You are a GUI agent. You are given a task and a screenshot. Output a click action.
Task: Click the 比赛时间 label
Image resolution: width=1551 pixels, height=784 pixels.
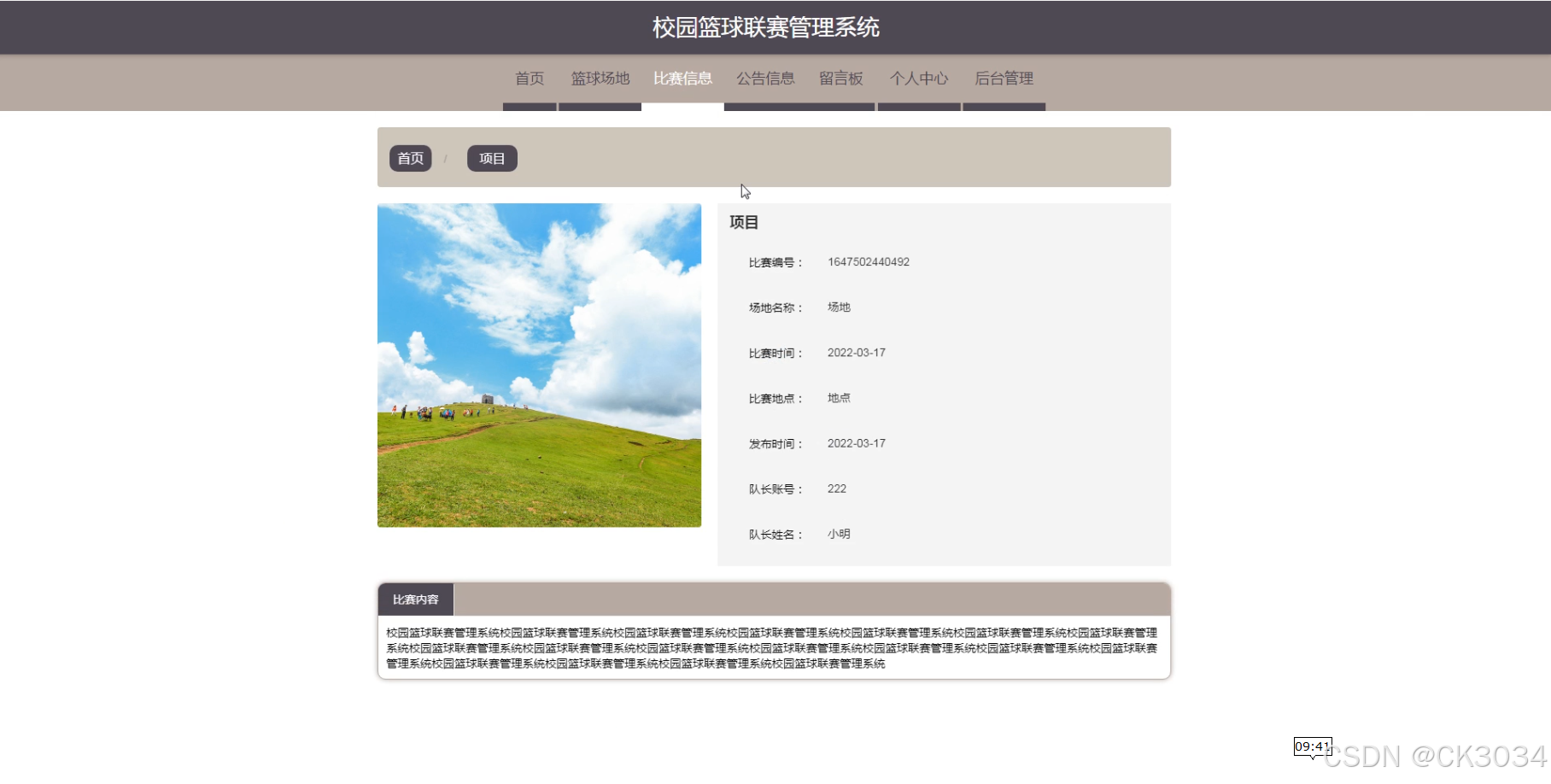point(776,354)
